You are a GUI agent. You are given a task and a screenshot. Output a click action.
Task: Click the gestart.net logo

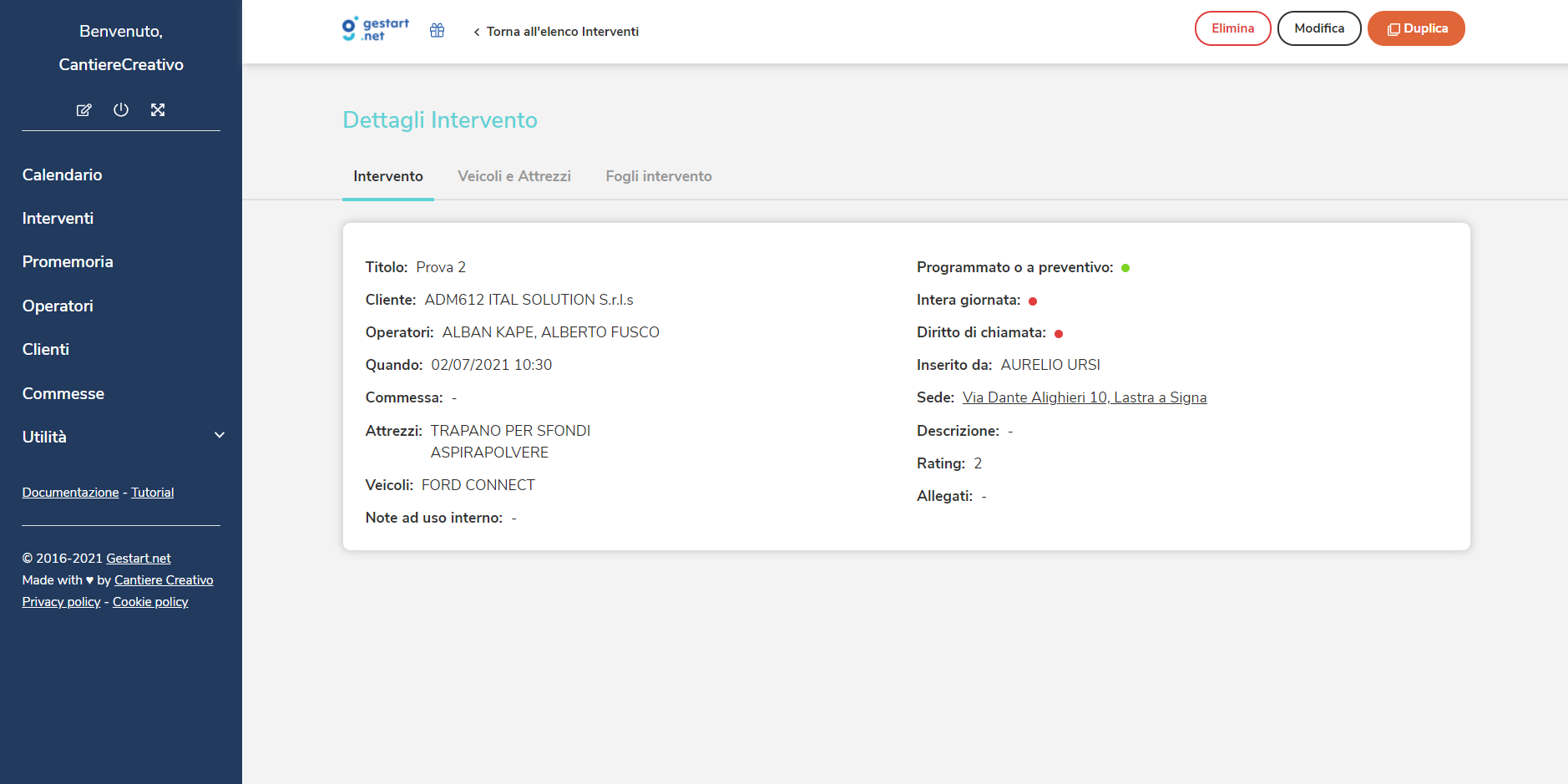(x=376, y=29)
